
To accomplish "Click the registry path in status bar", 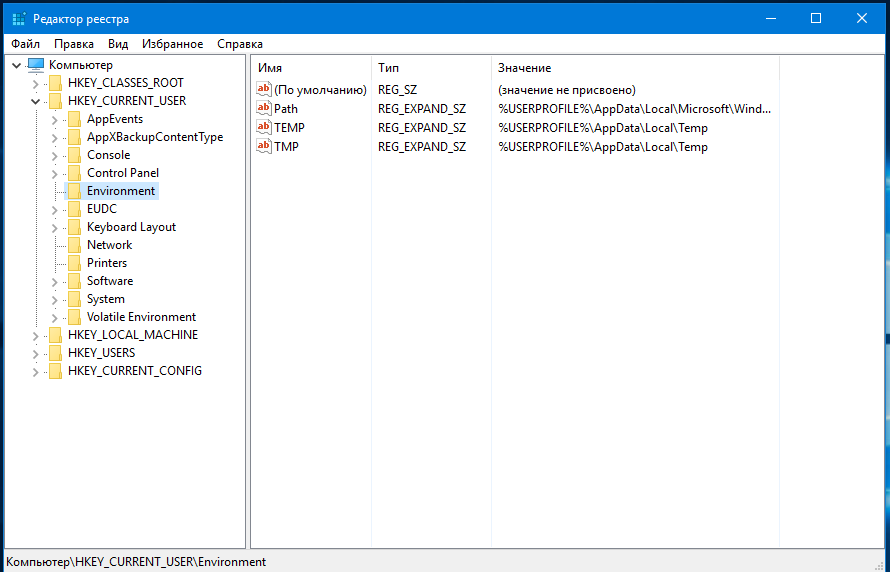I will [x=137, y=562].
